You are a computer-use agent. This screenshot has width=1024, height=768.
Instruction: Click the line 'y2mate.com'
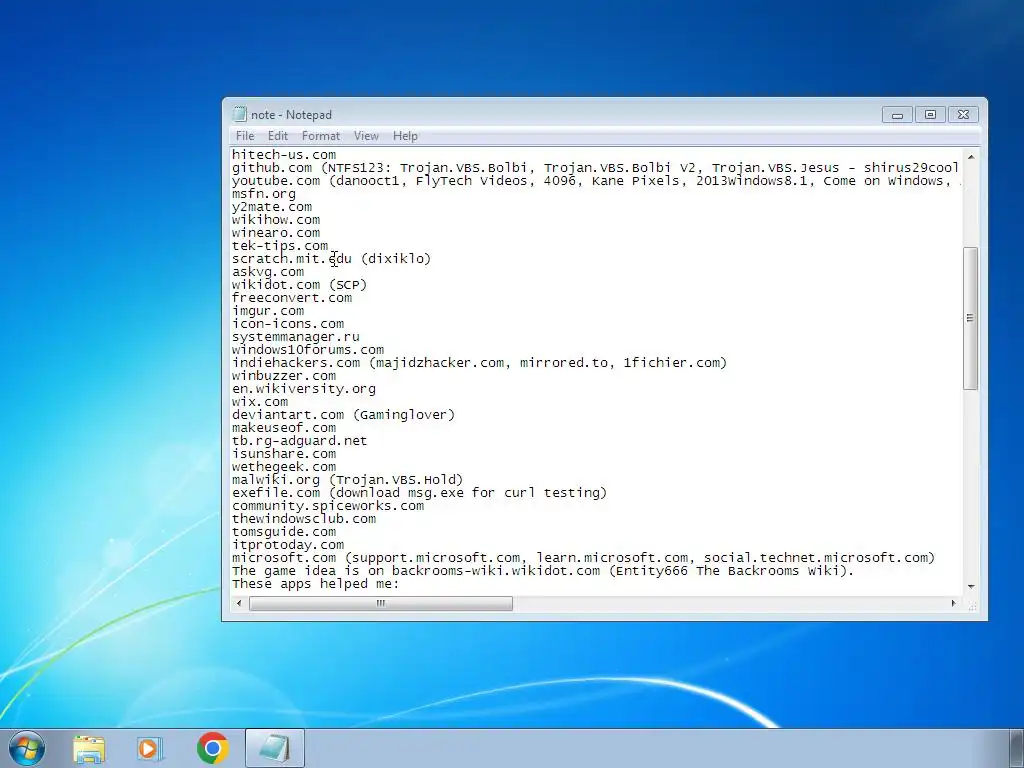tap(272, 207)
